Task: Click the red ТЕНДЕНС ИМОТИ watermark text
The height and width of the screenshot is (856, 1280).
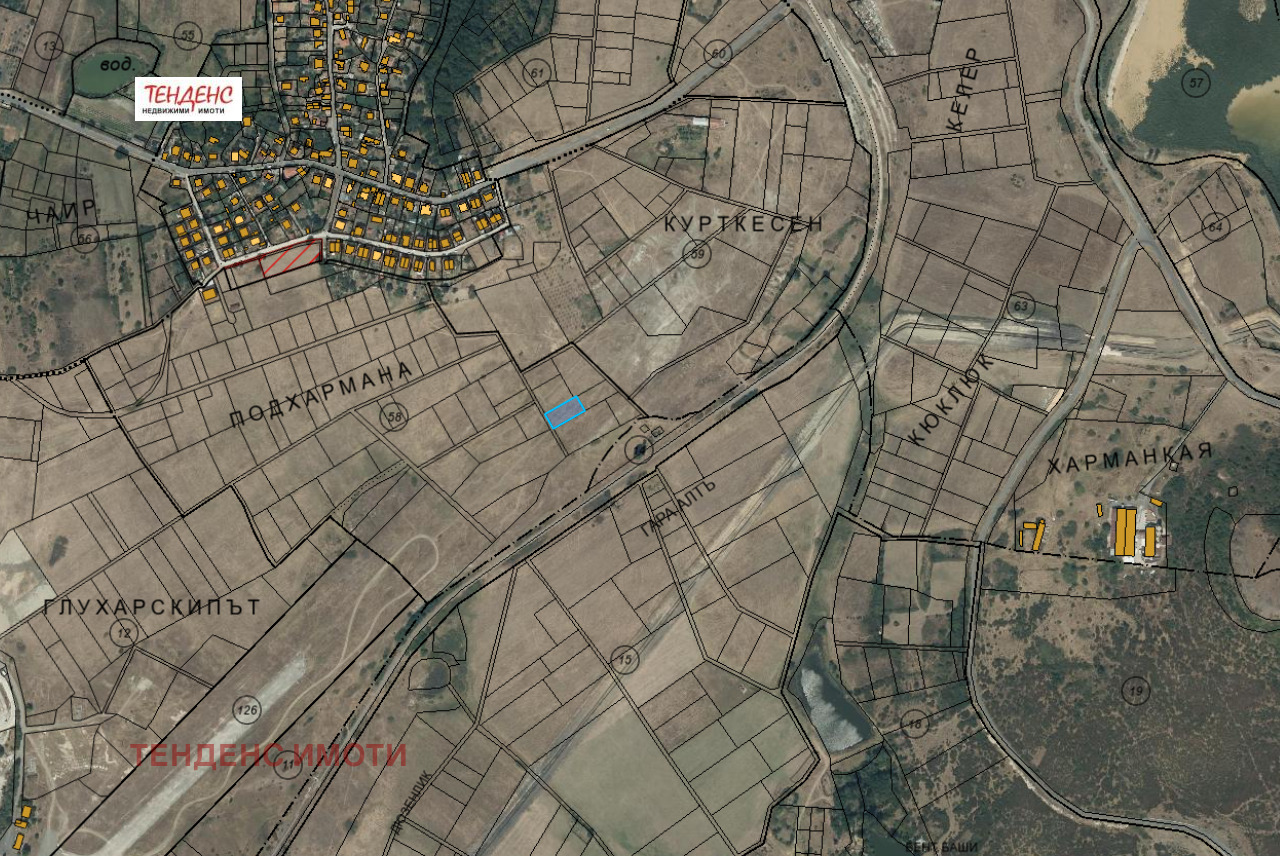Action: [268, 754]
